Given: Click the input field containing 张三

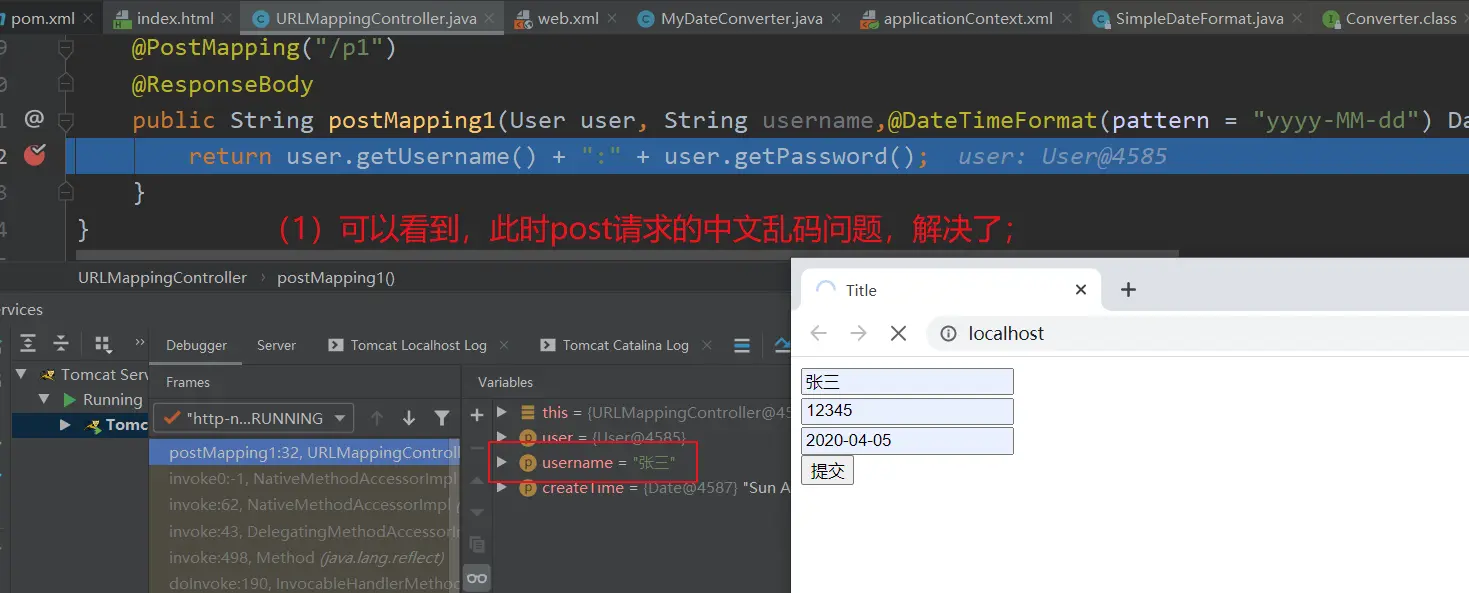Looking at the screenshot, I should [907, 381].
